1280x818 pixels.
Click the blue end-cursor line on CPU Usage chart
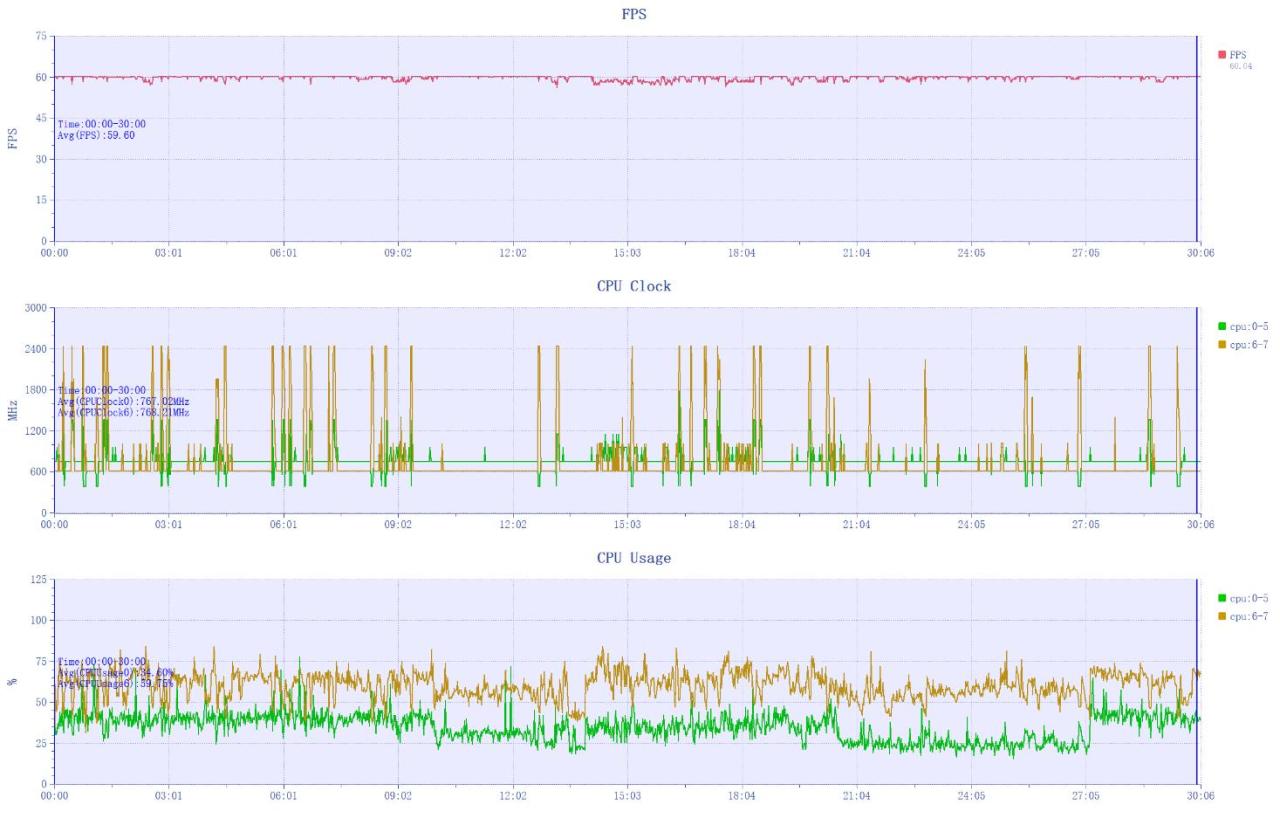coord(1196,680)
